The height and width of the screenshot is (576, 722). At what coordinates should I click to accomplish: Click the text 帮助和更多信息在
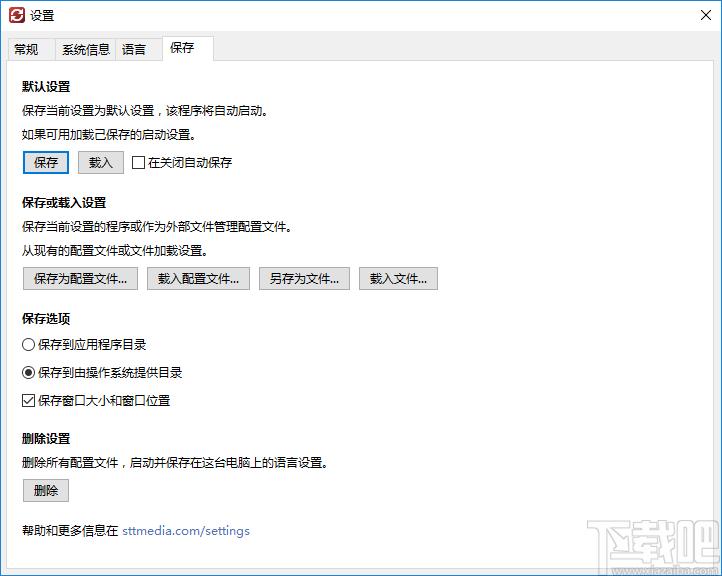70,531
